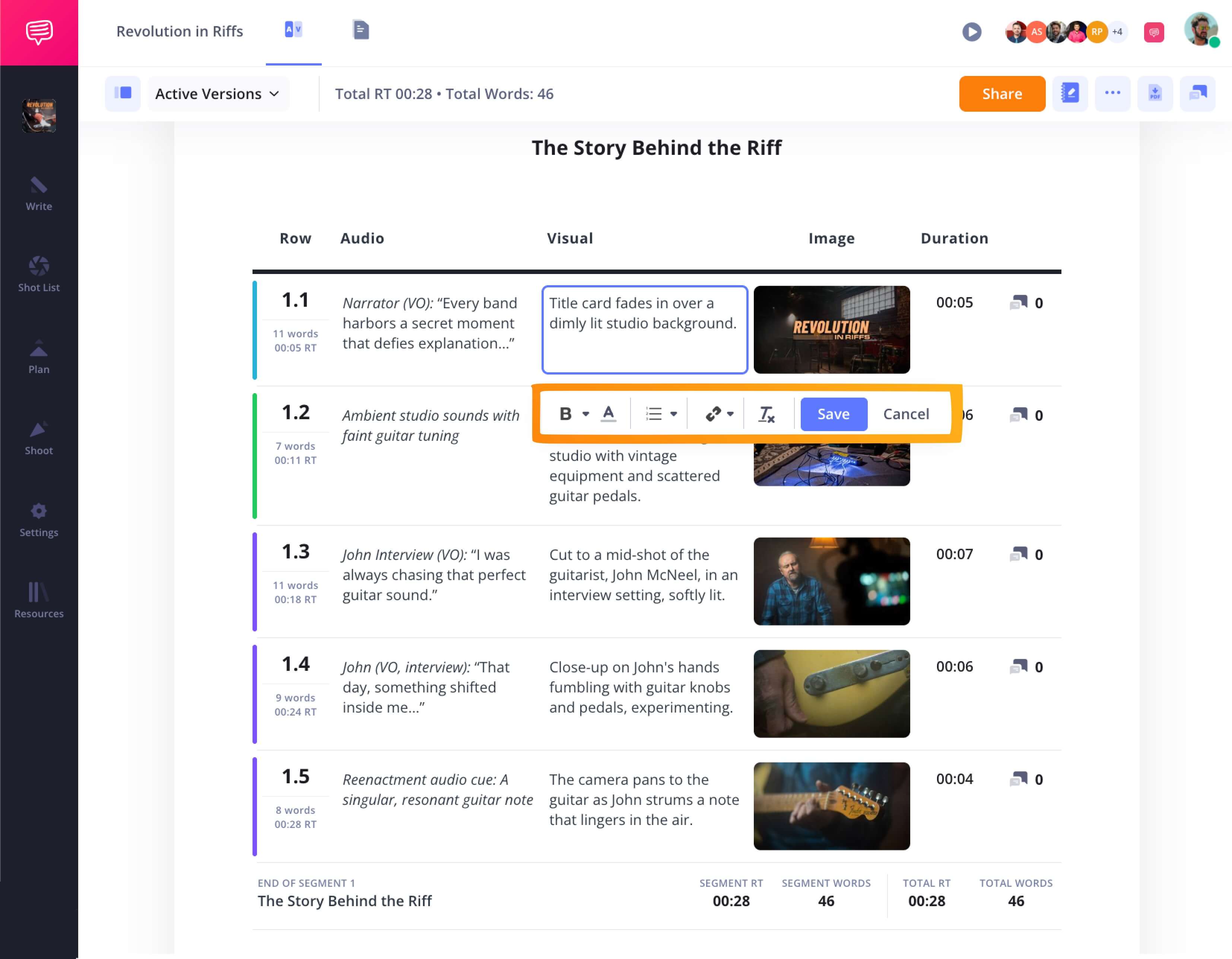Expand the Active Versions dropdown
This screenshot has height=959, width=1232.
(x=218, y=93)
